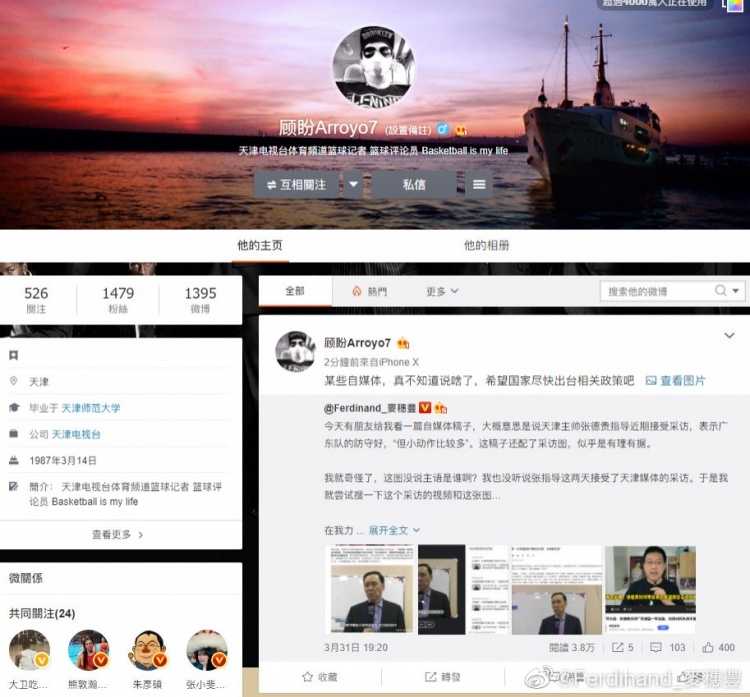This screenshot has height=697, width=750.
Task: Open the search options arrow in the search box
Action: (x=736, y=290)
